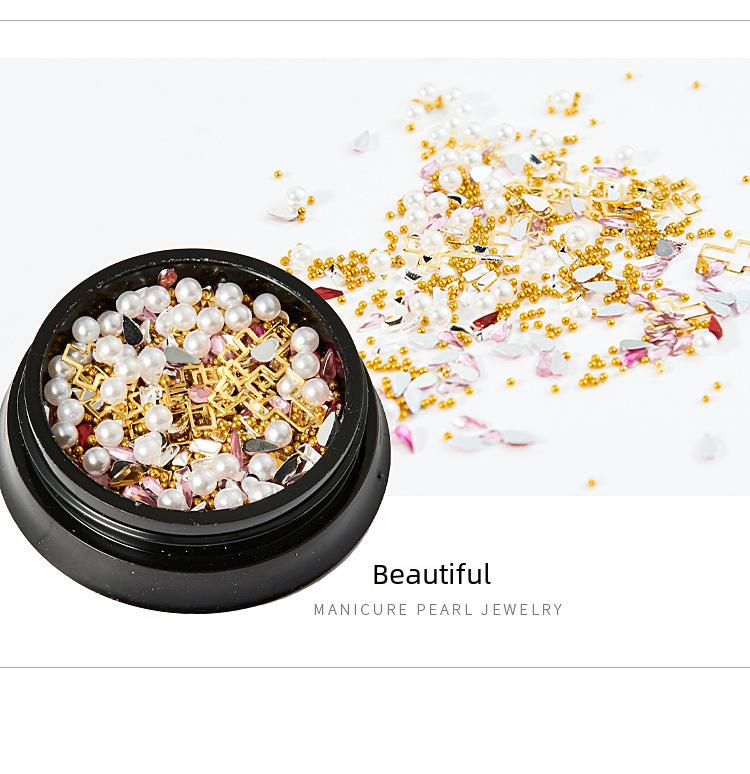The width and height of the screenshot is (750, 774).
Task: Click the bottom horizontal divider line
Action: [375, 667]
